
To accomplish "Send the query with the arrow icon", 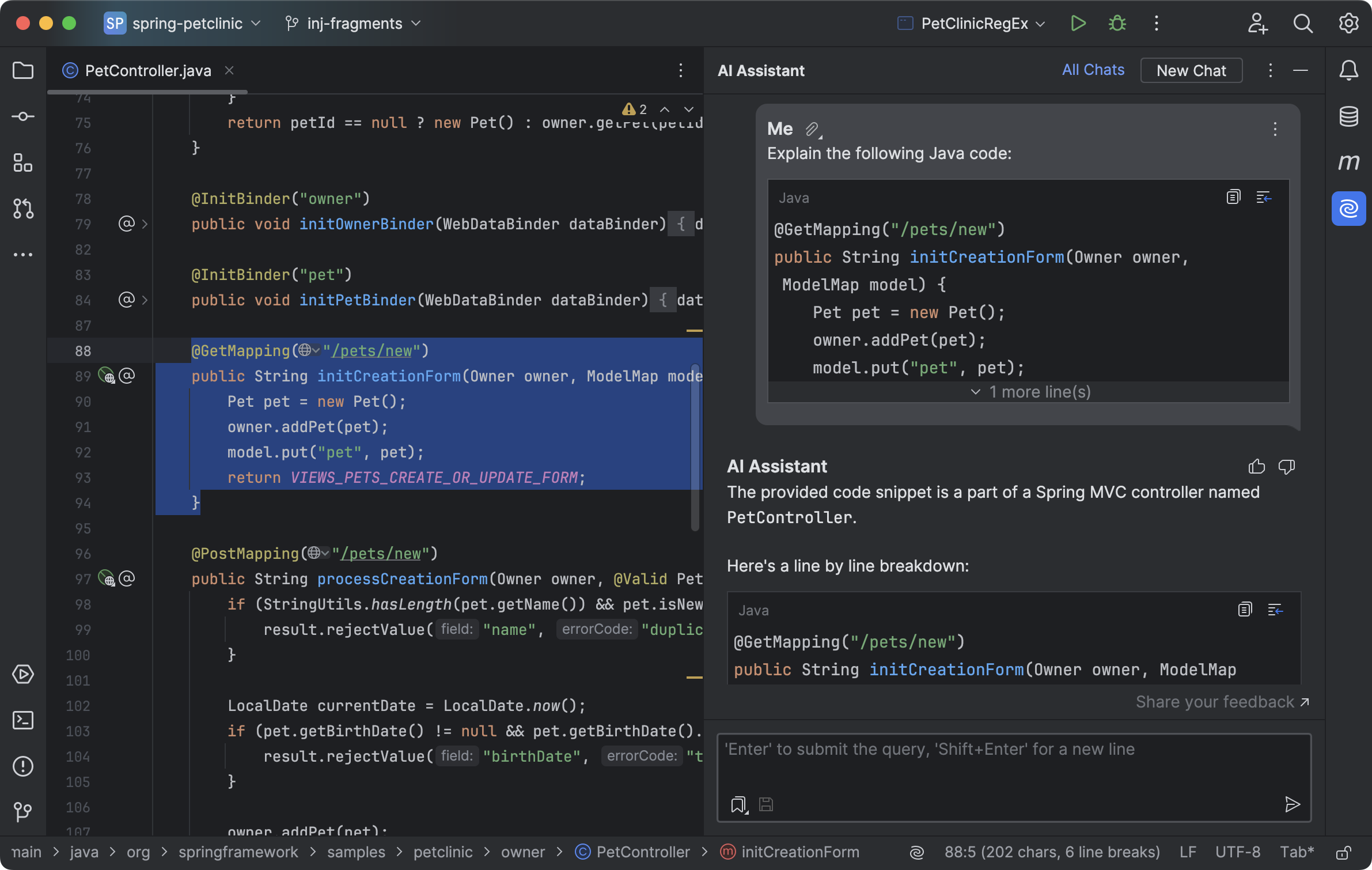I will click(1292, 804).
